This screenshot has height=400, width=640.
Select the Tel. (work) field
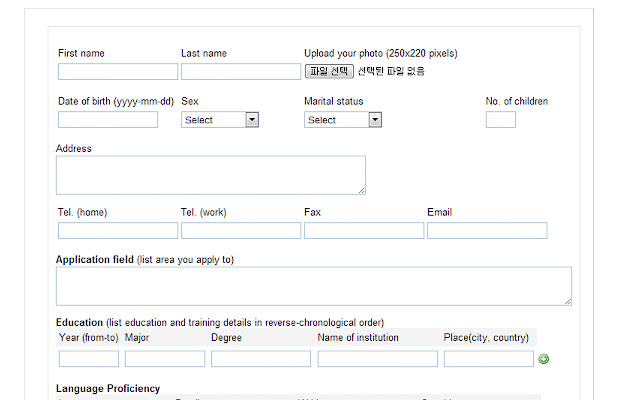coord(240,231)
